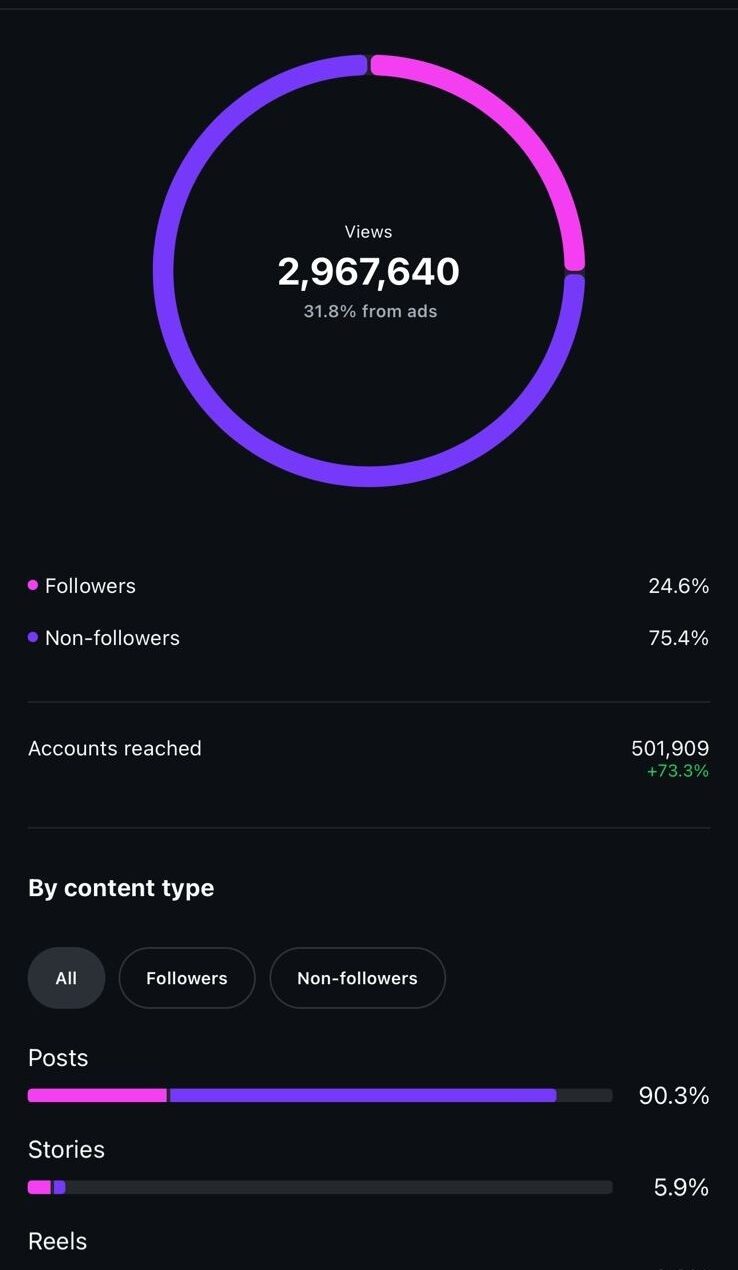Switch to the Followers filter pill
The image size is (738, 1270).
tap(187, 978)
